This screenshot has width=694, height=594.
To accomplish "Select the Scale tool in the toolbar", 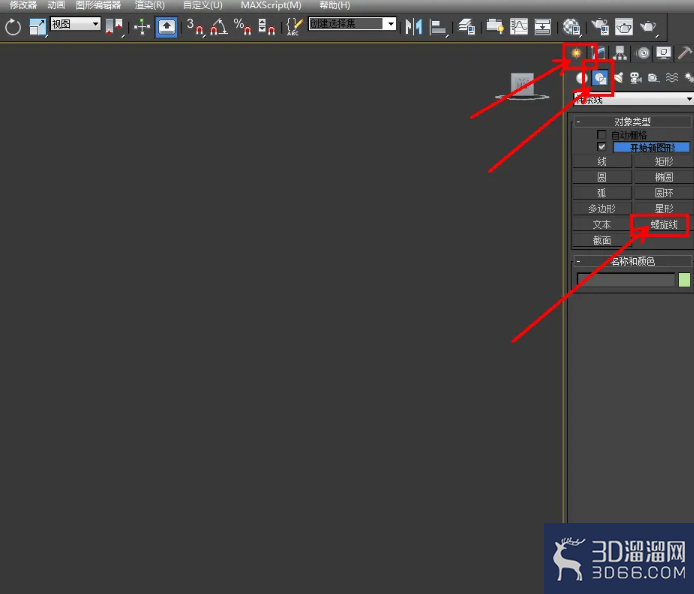I will pyautogui.click(x=37, y=27).
